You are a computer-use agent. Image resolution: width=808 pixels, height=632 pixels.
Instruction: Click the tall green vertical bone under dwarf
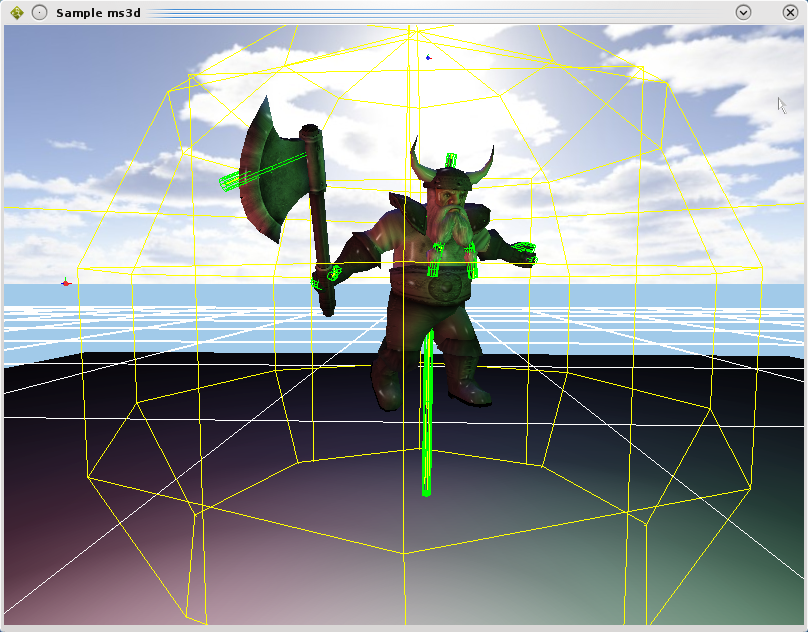pyautogui.click(x=427, y=412)
